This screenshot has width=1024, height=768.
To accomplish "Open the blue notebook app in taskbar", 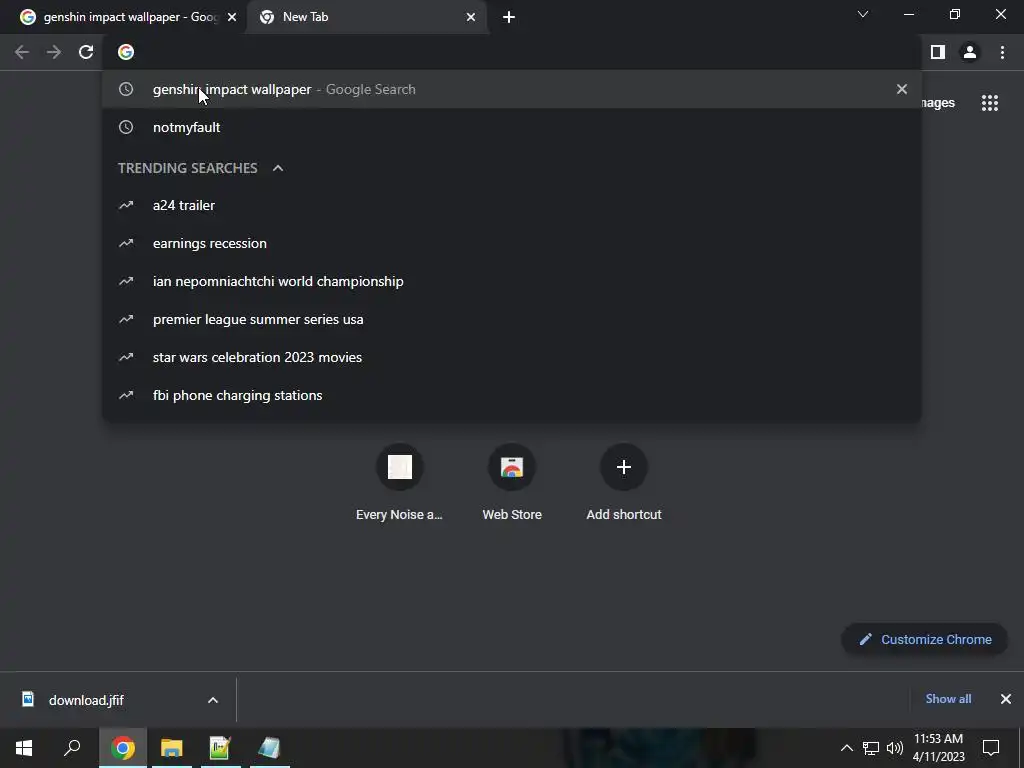I will point(269,748).
